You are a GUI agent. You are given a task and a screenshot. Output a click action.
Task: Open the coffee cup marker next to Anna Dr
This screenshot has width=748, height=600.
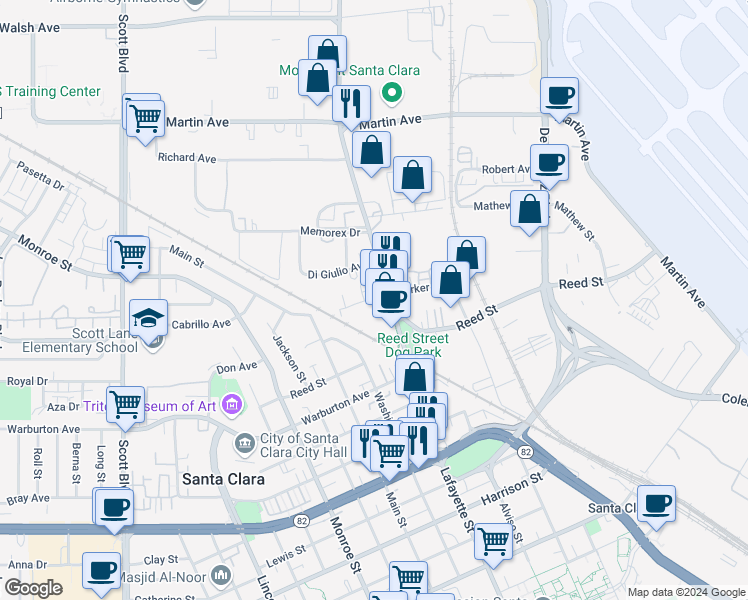tap(101, 572)
